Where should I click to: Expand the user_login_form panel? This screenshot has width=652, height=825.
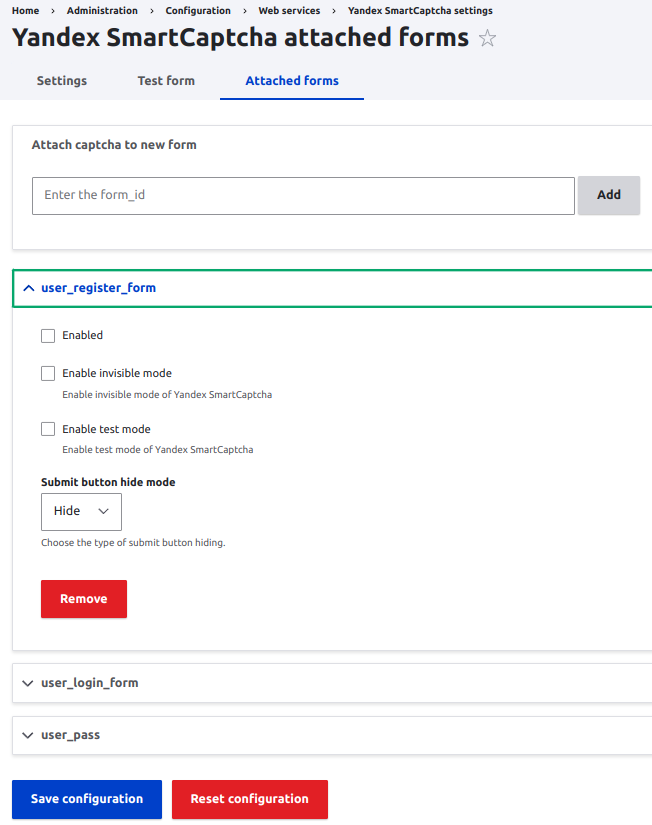coord(90,683)
